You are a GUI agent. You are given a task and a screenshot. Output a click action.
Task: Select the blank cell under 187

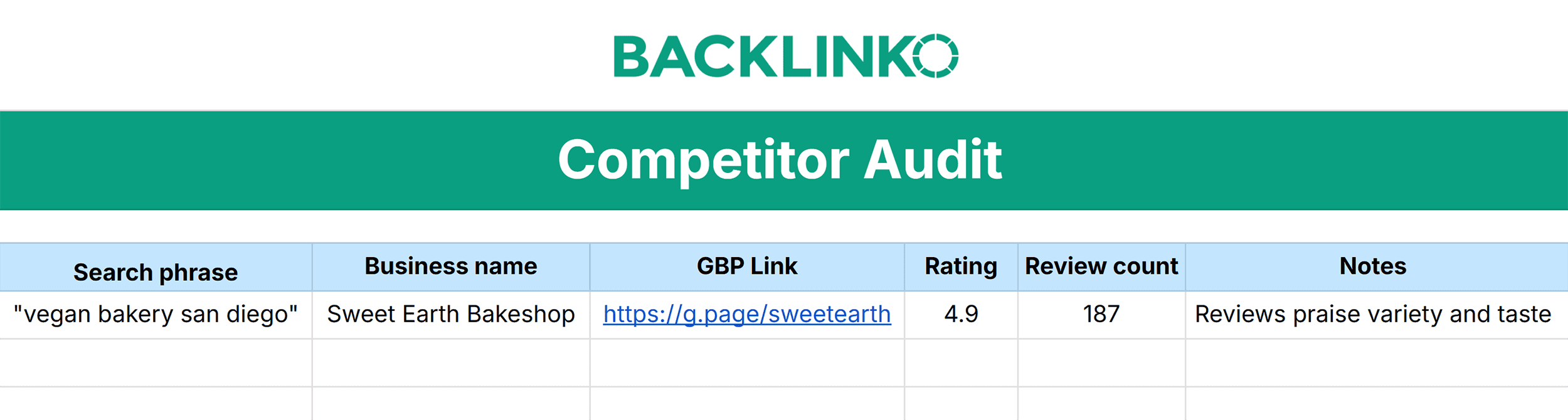click(x=1101, y=363)
